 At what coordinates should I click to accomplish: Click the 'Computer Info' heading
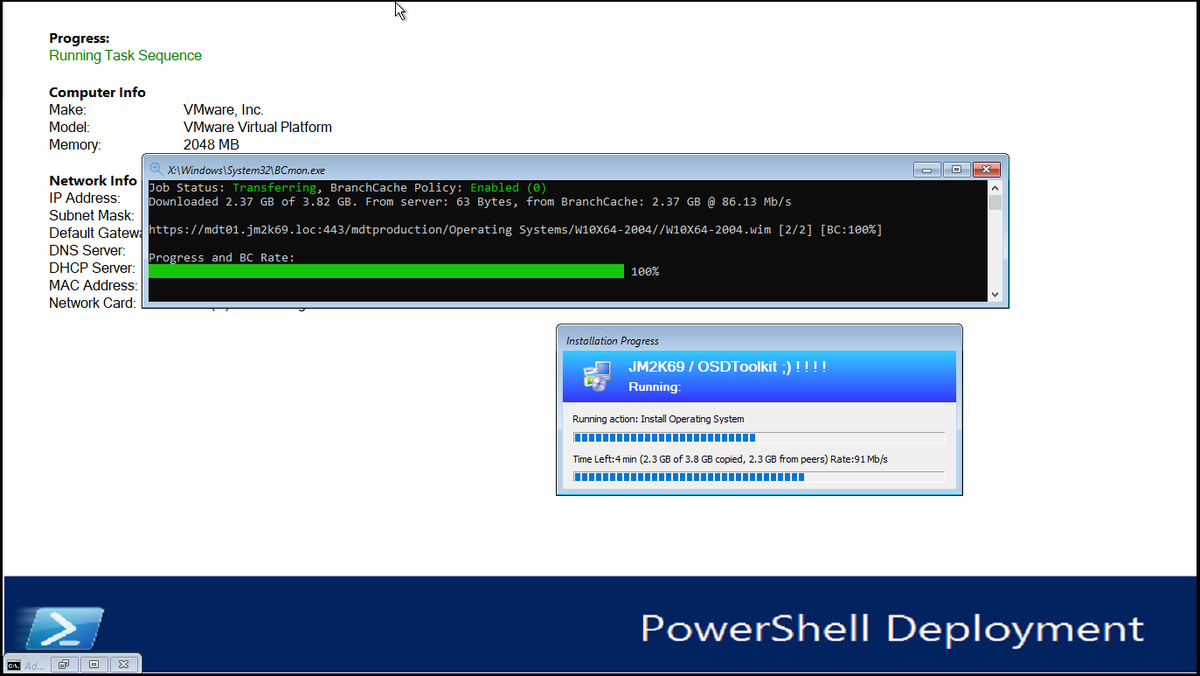click(97, 92)
